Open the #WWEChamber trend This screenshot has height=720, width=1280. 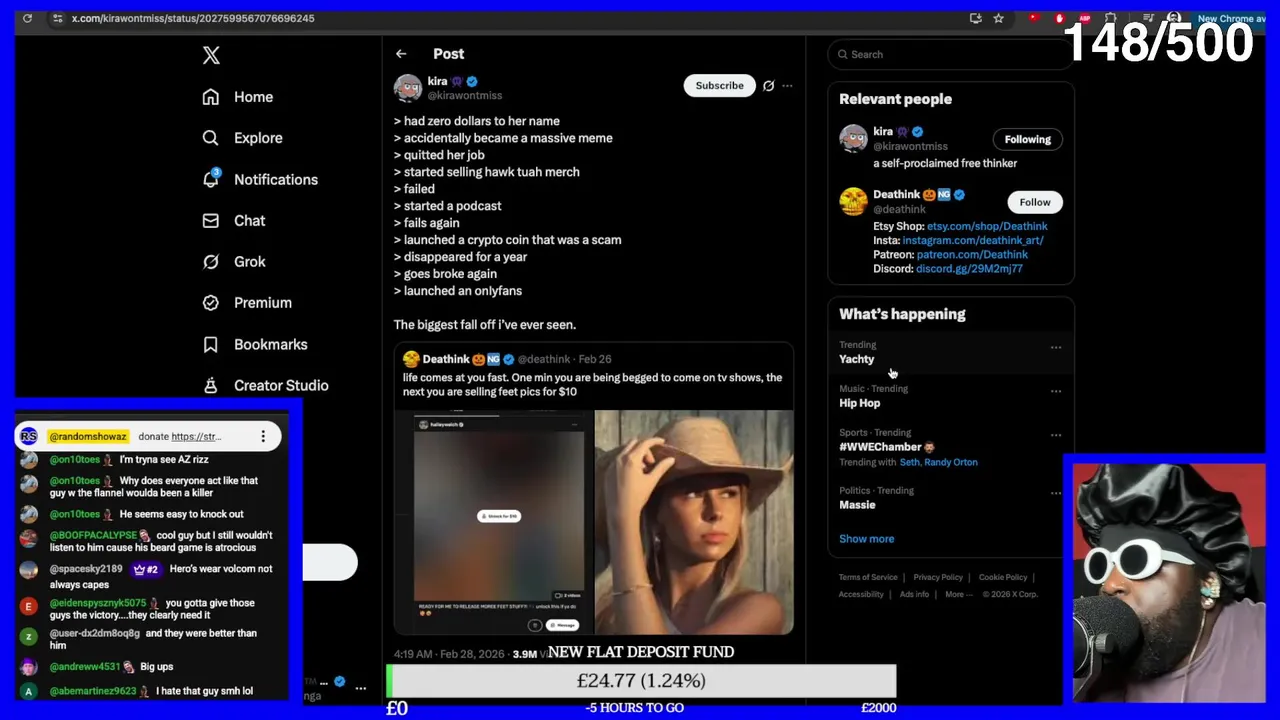880,447
